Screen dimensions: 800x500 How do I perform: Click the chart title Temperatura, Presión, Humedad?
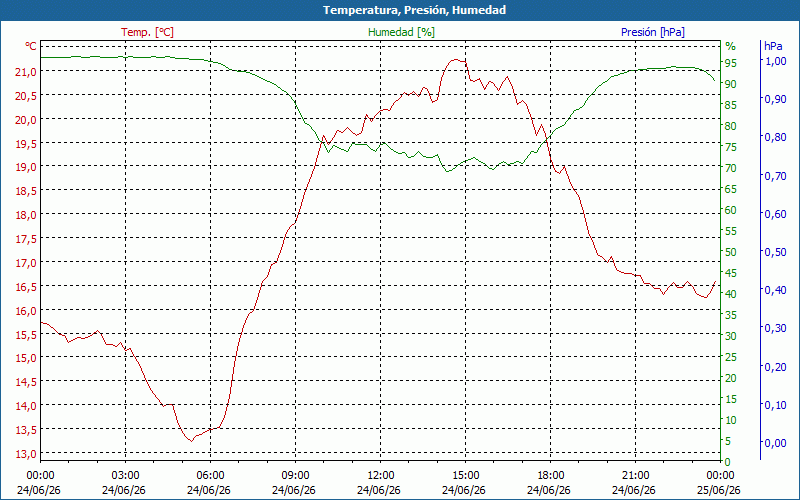pyautogui.click(x=414, y=10)
